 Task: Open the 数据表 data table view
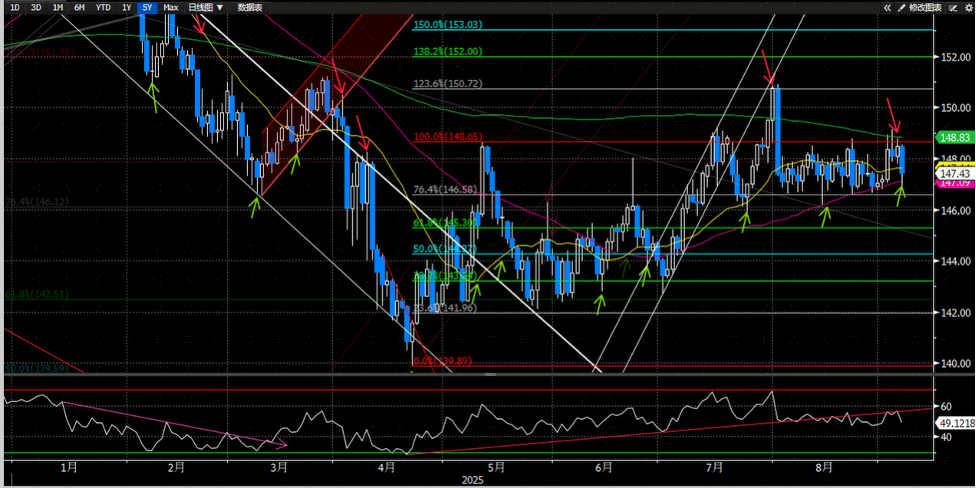click(x=250, y=7)
